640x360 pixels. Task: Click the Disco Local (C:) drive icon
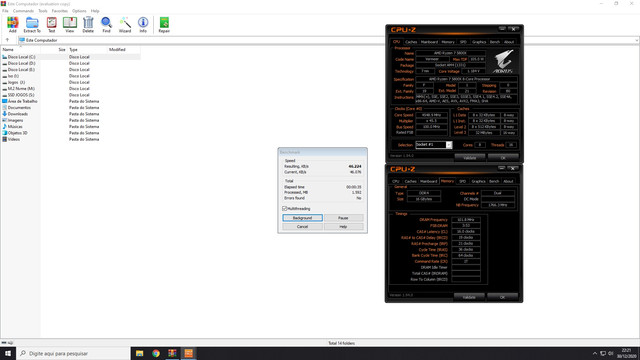point(4,57)
